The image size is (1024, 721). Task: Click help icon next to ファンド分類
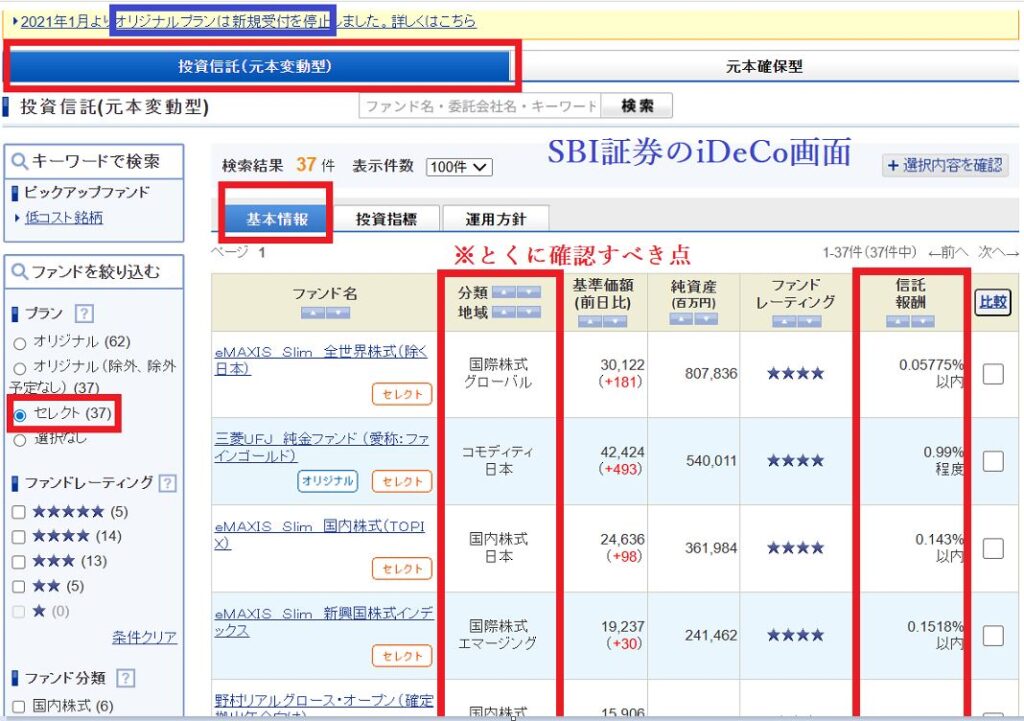125,678
